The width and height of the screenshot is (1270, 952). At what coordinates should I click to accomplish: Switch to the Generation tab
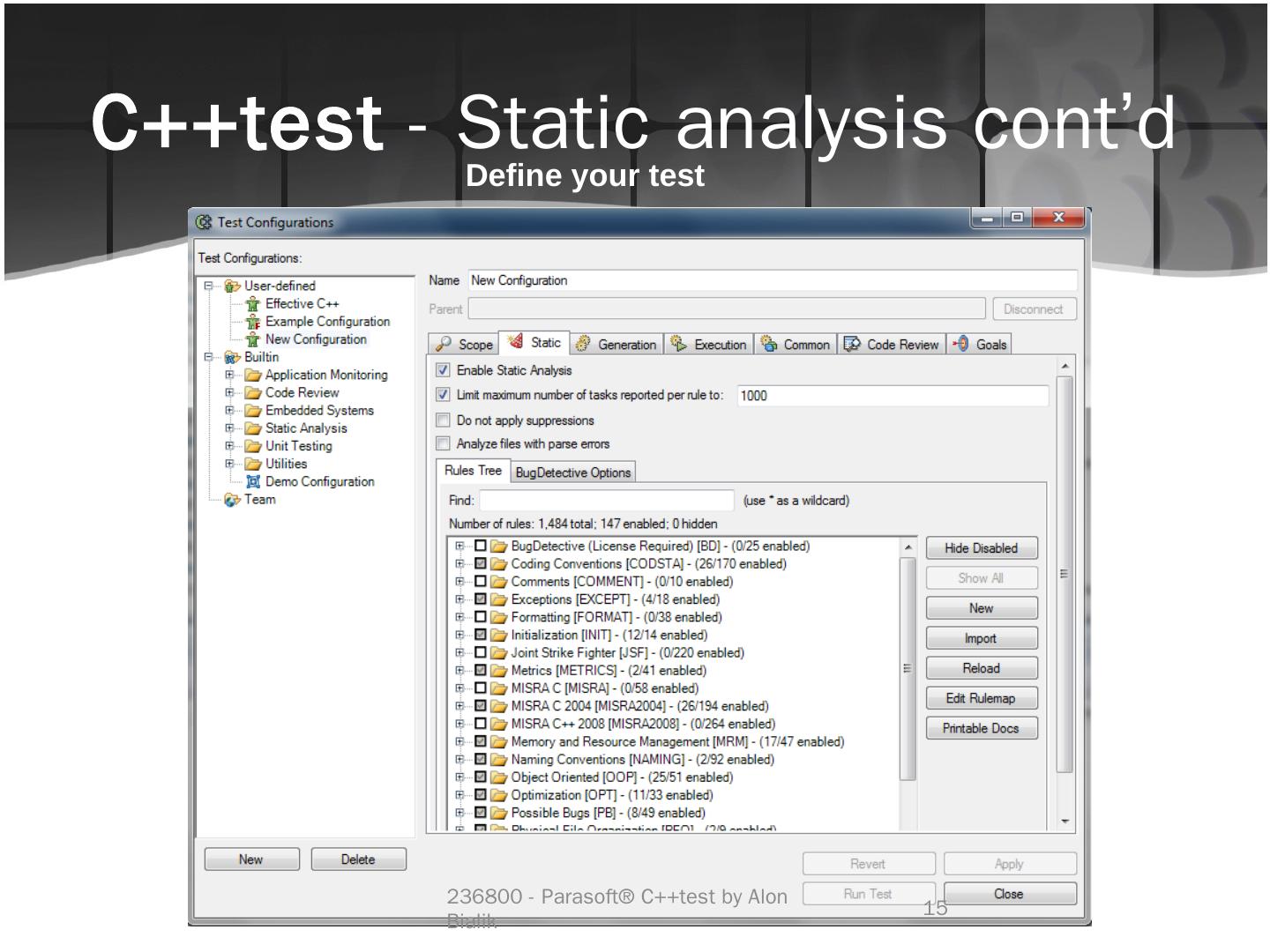616,345
